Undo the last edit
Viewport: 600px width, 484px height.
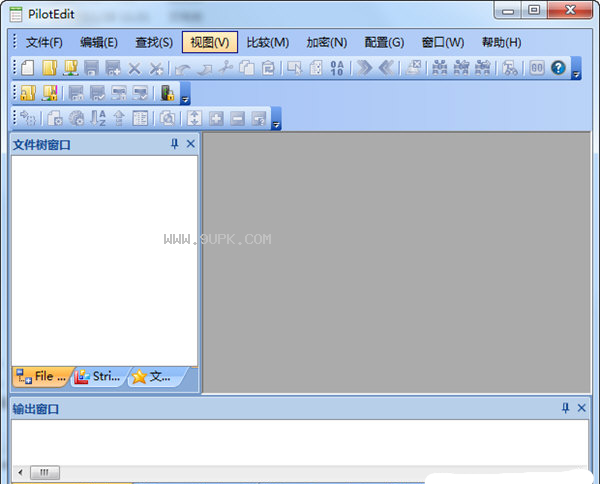coord(183,69)
